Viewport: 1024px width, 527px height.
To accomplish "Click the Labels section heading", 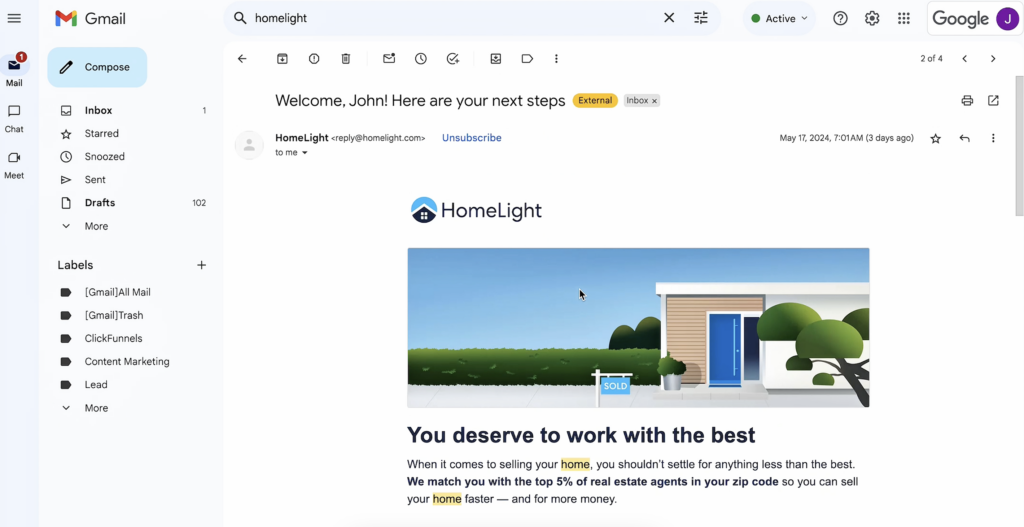I will tap(75, 265).
